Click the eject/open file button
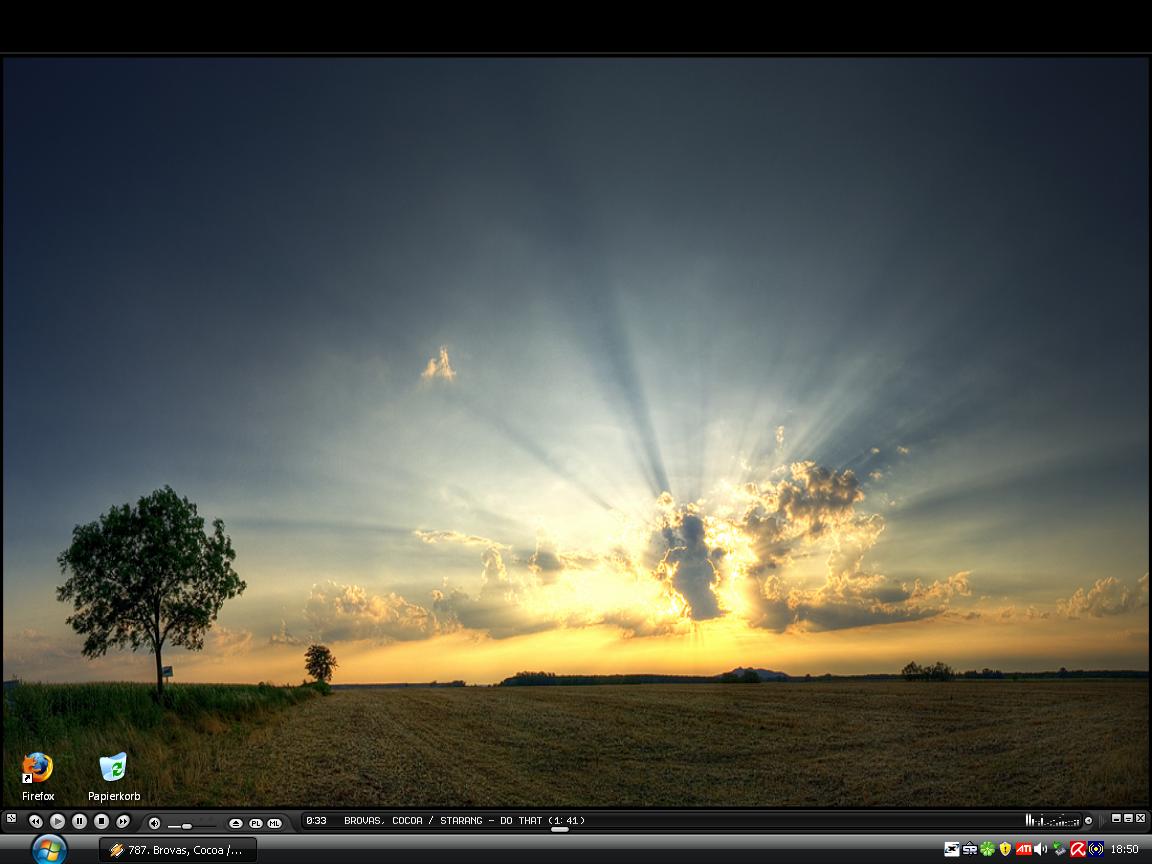1152x864 pixels. coord(236,823)
